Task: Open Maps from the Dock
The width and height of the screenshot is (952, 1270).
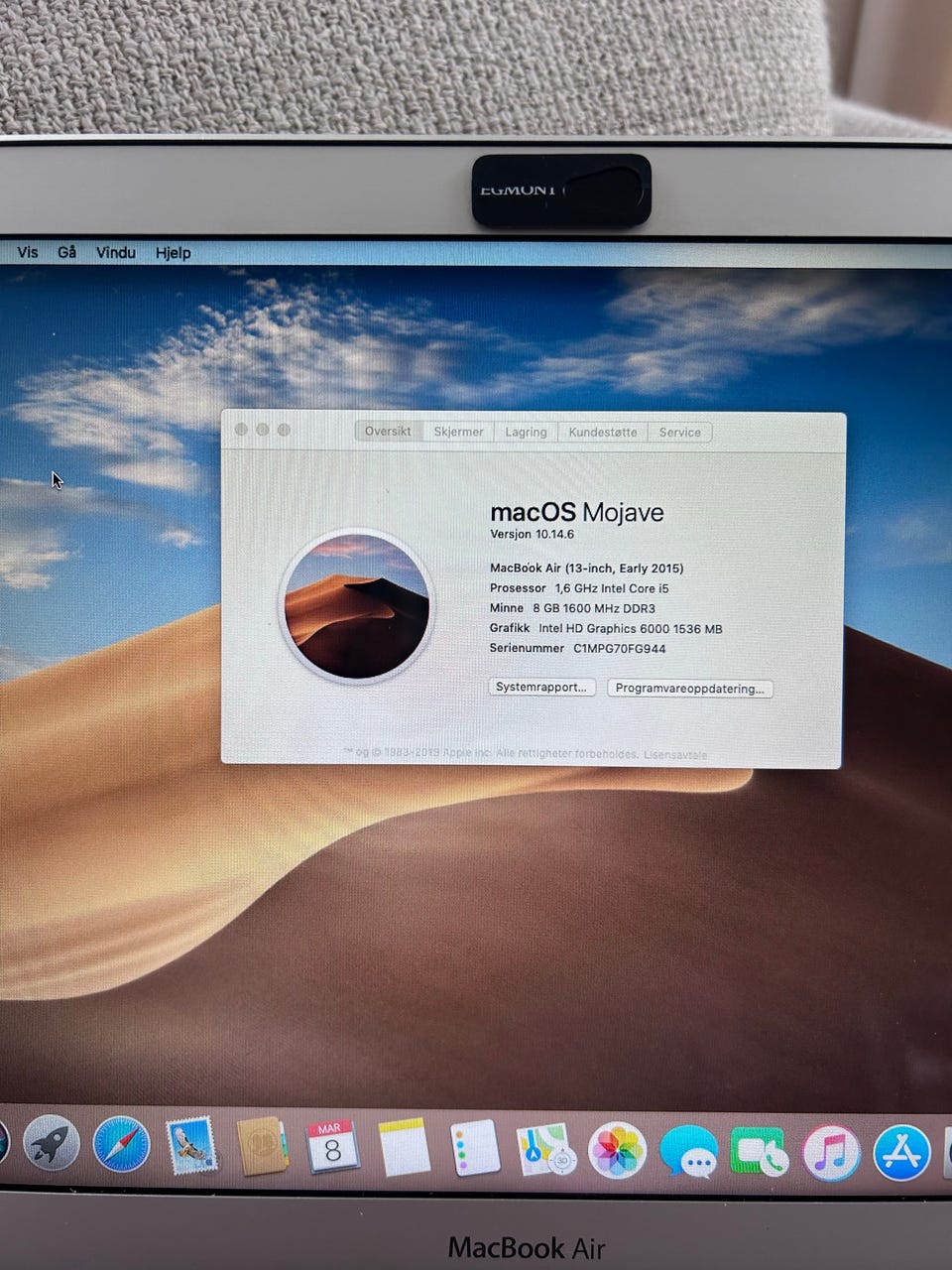Action: [546, 1150]
